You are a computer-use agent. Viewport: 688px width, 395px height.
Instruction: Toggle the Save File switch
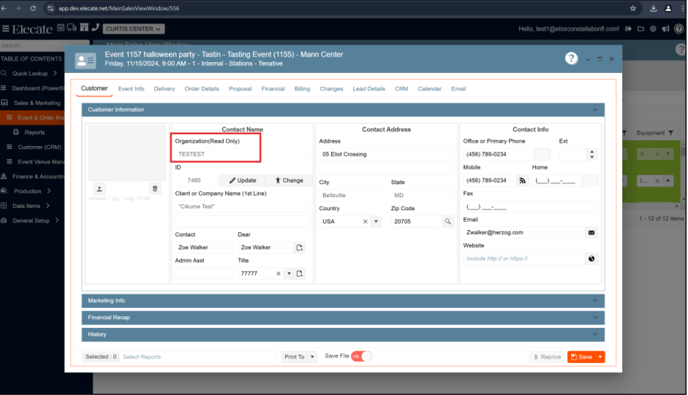(x=362, y=356)
